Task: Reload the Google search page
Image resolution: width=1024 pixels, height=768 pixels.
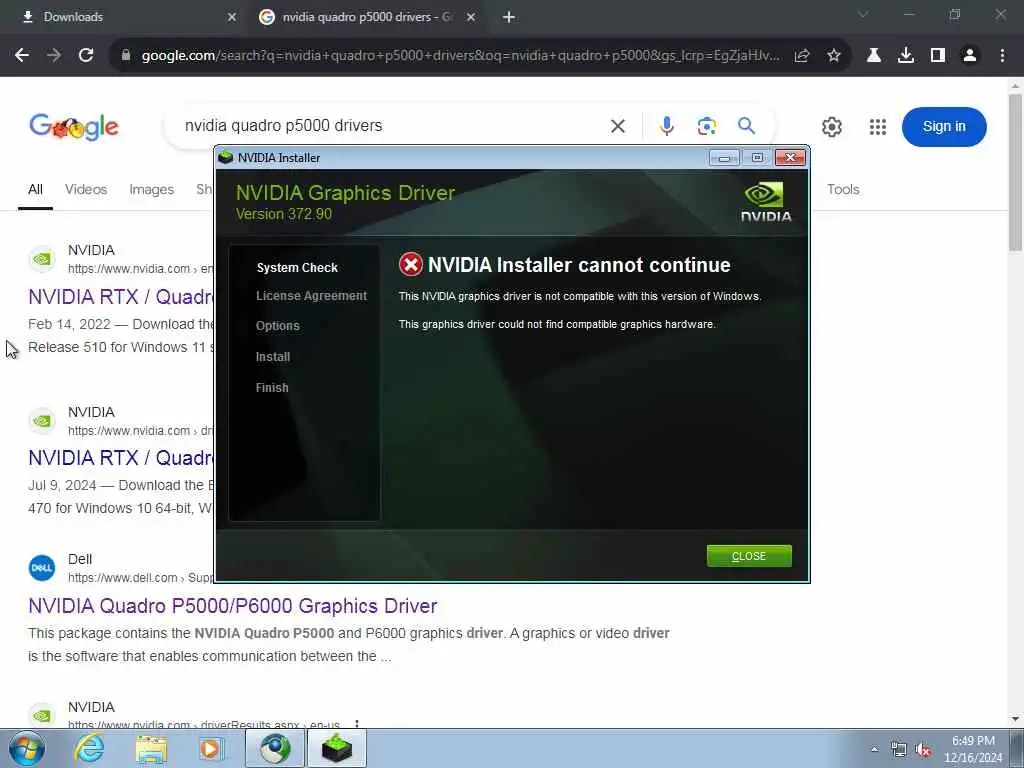Action: click(x=86, y=56)
